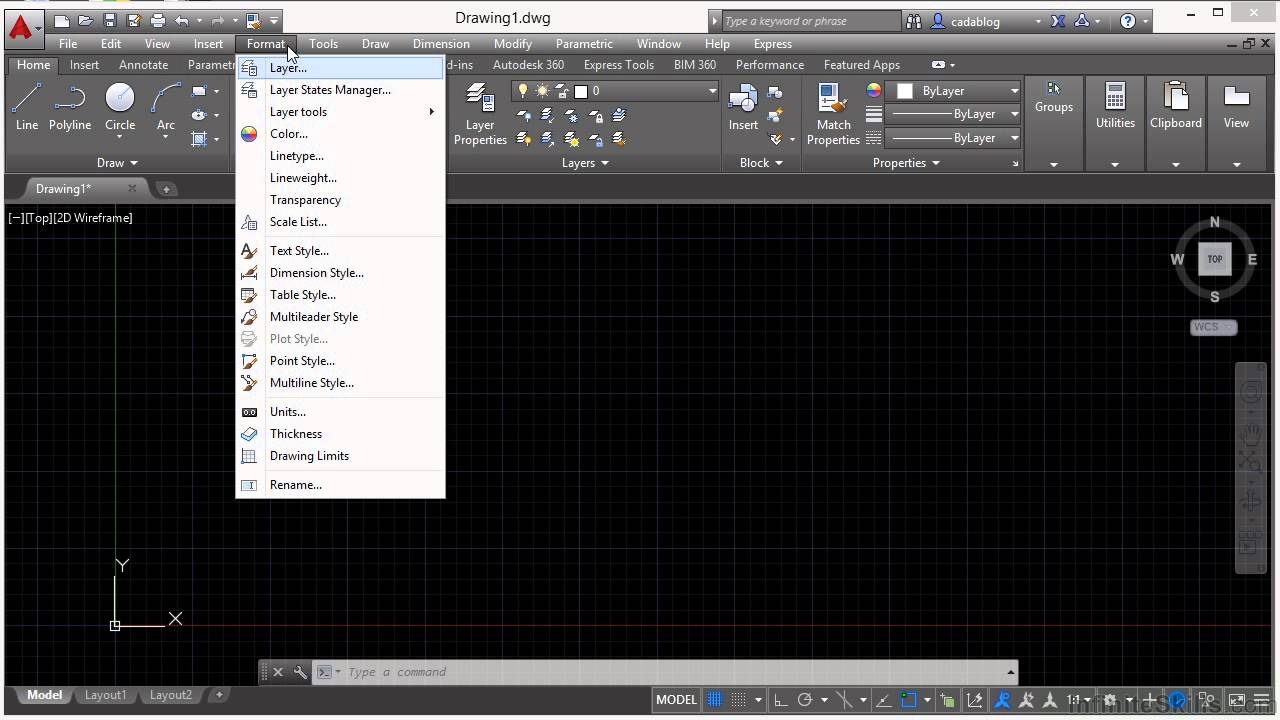Click the isolate objects status bar icon

pyautogui.click(x=1206, y=700)
